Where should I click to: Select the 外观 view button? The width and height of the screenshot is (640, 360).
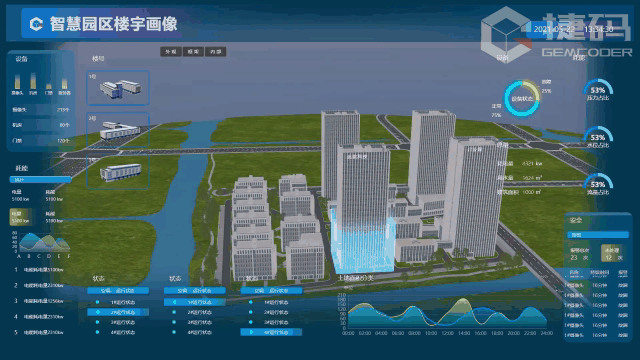[171, 52]
